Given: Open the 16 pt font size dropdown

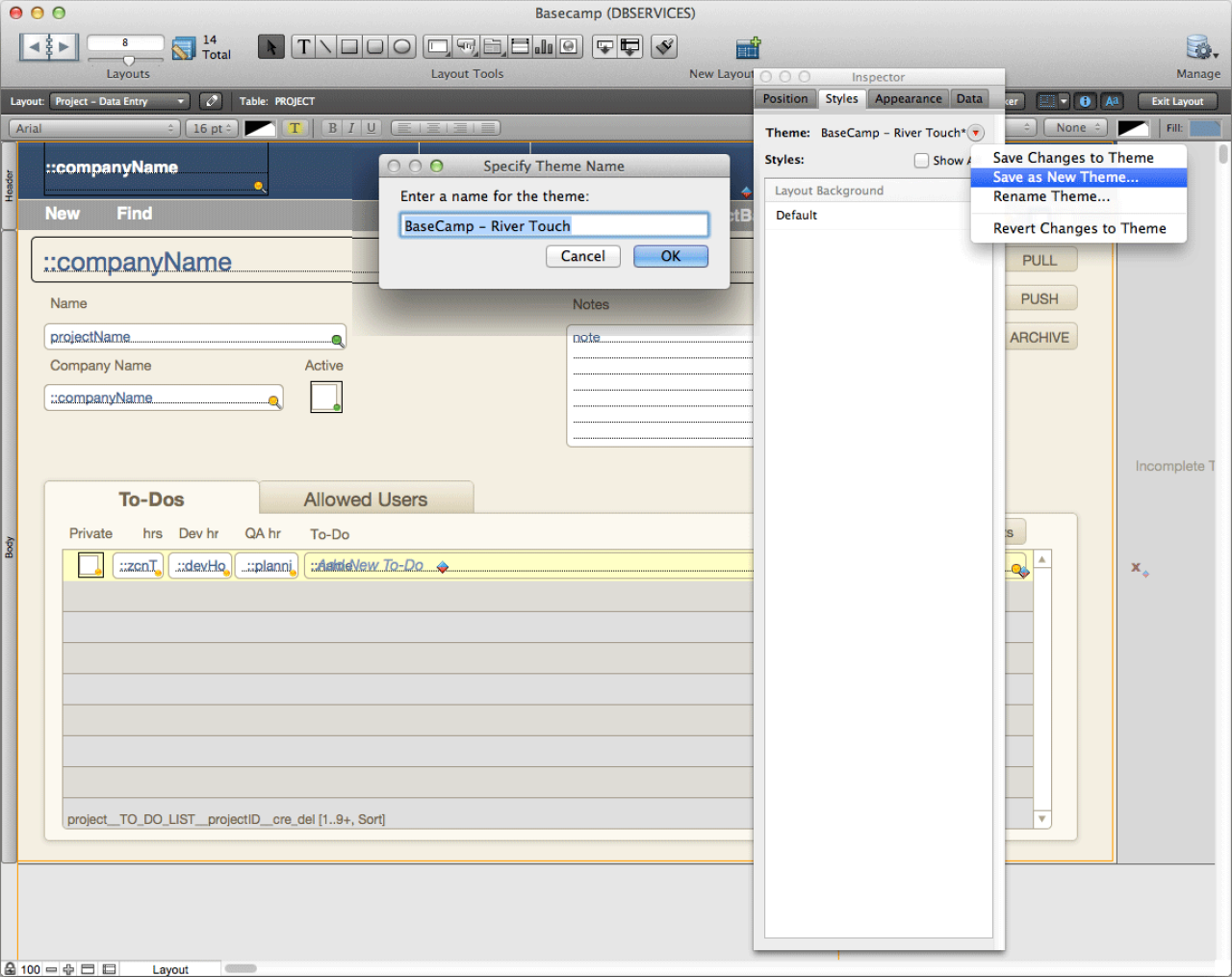Looking at the screenshot, I should (x=212, y=128).
